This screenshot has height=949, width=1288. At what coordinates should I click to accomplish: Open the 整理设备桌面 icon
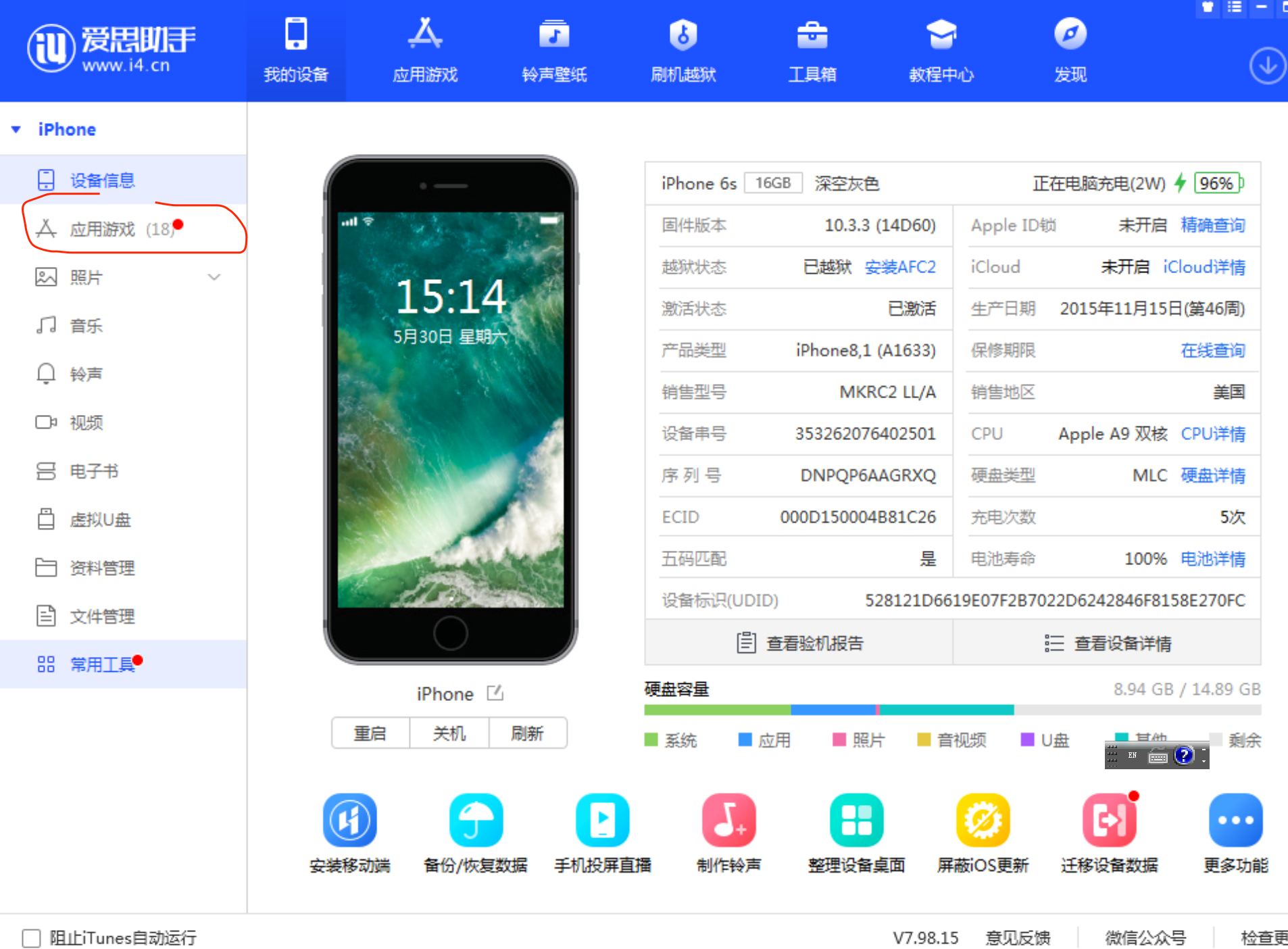pos(856,820)
